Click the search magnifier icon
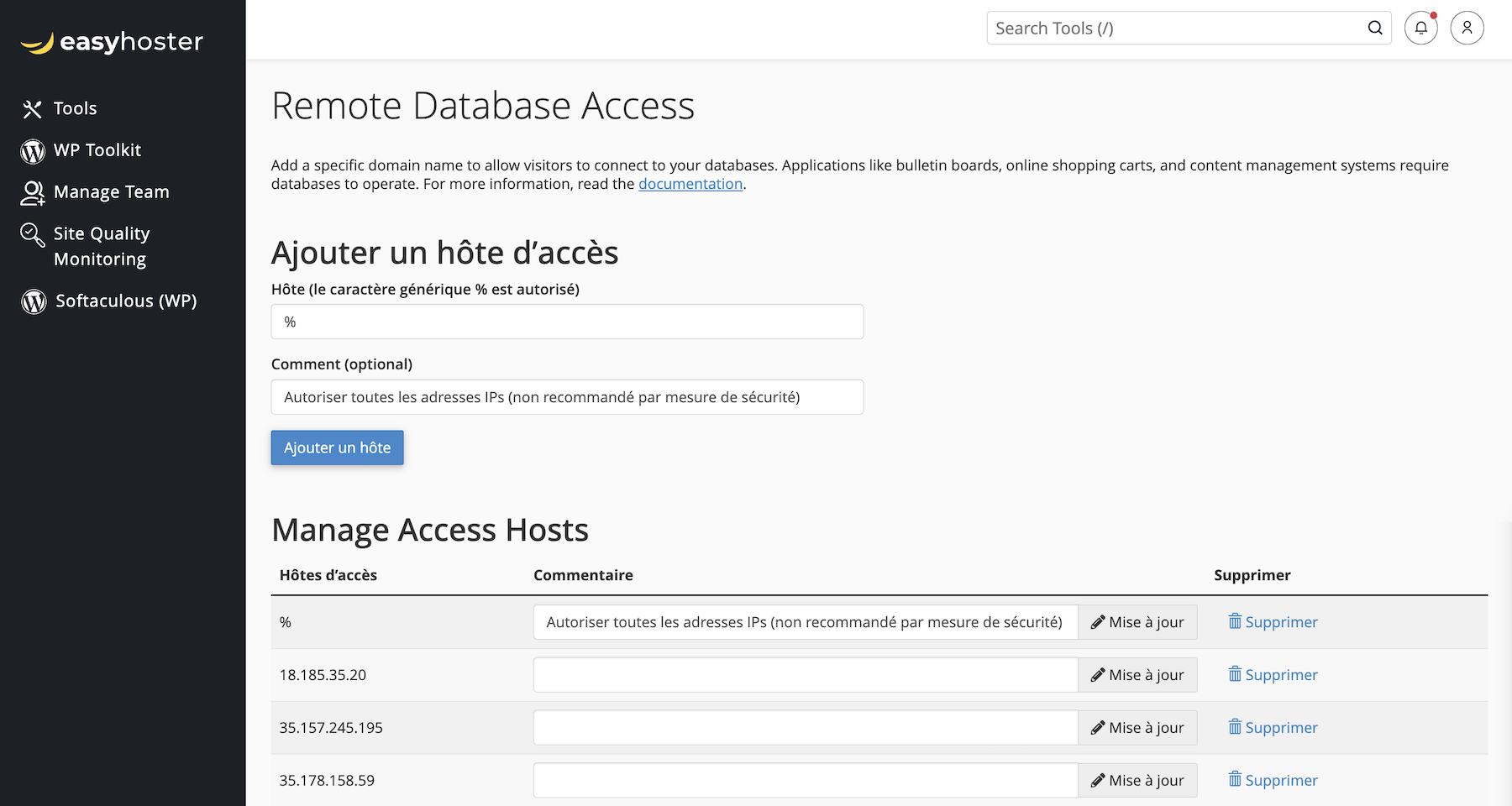 pos(1374,28)
